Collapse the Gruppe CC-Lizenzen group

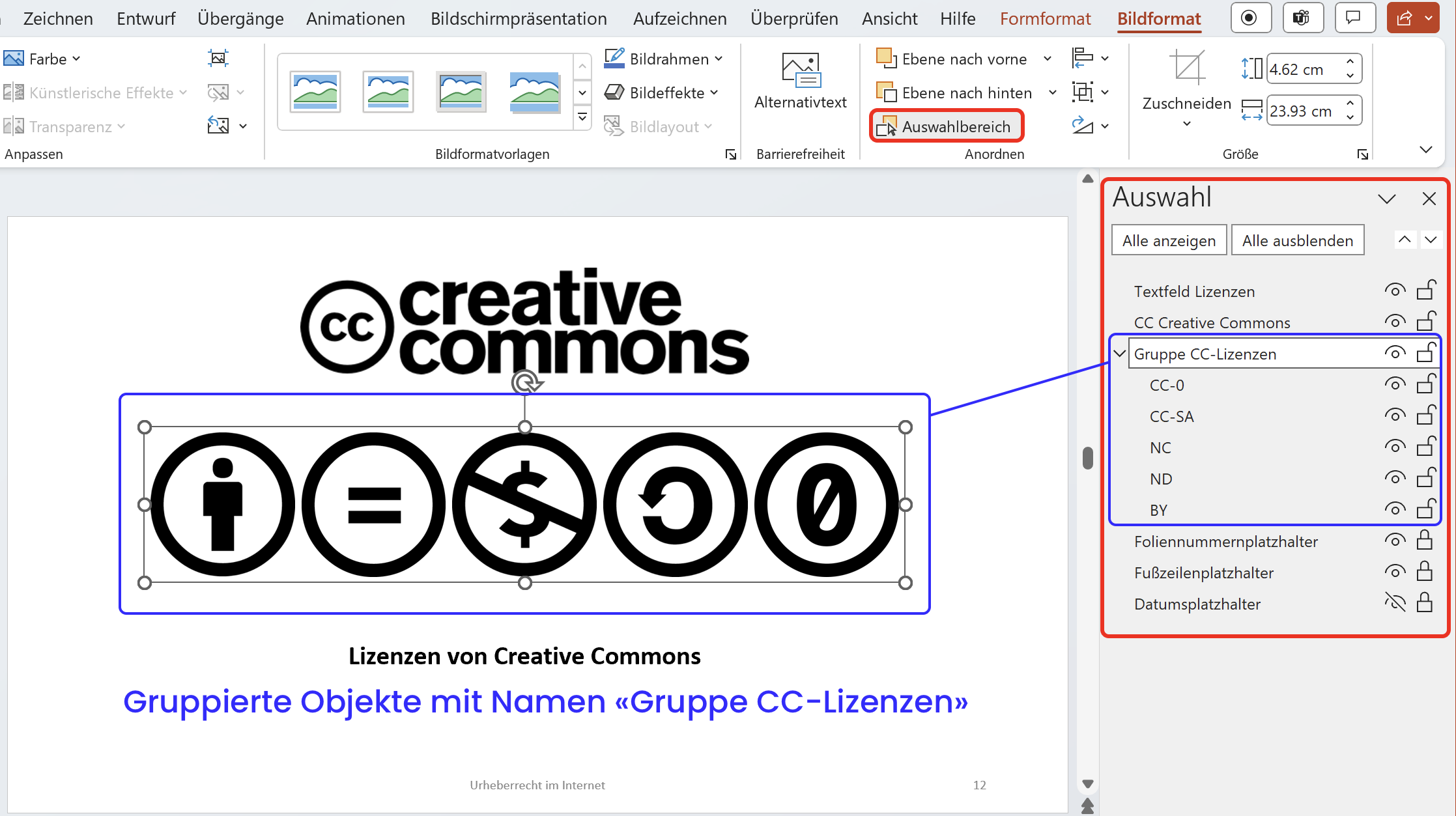pyautogui.click(x=1120, y=354)
